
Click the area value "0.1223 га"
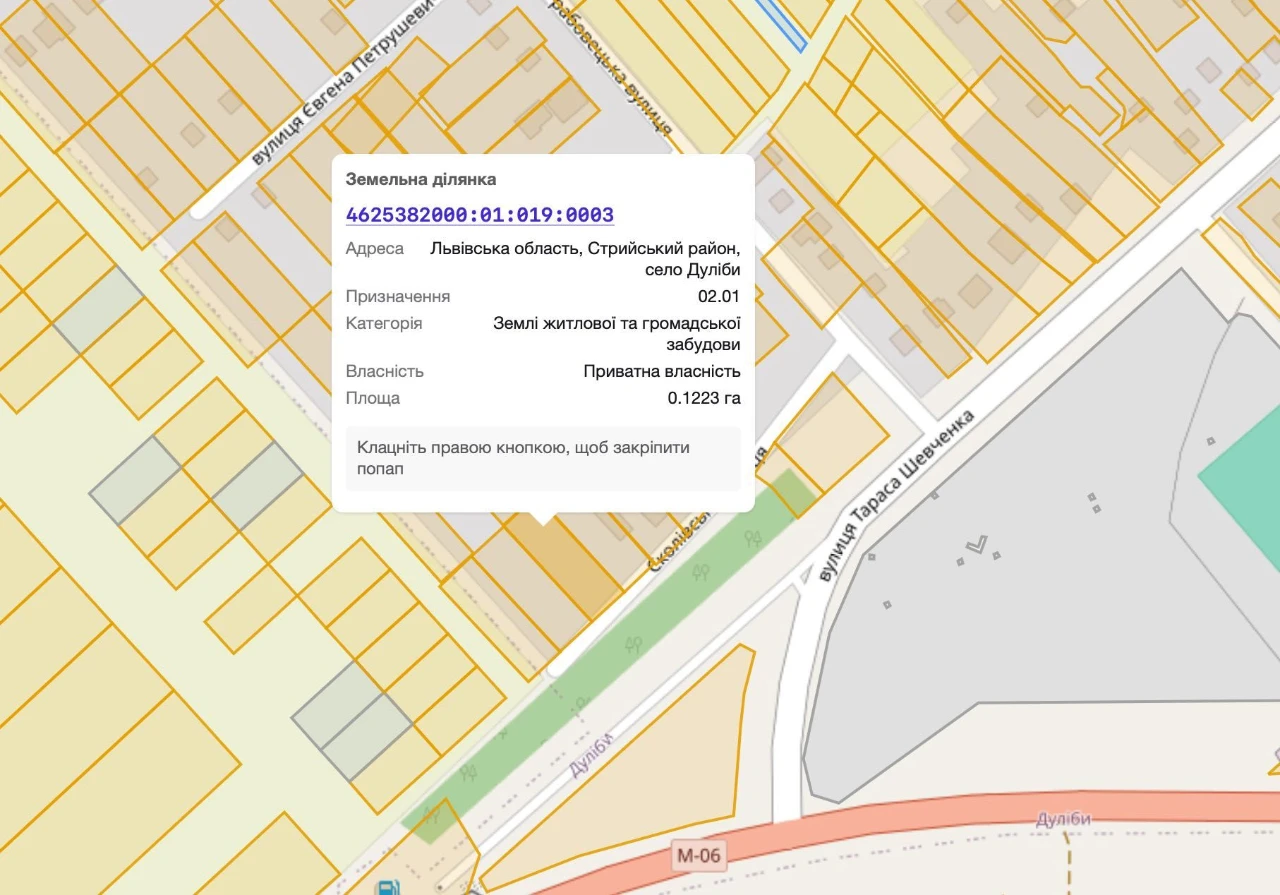(704, 398)
